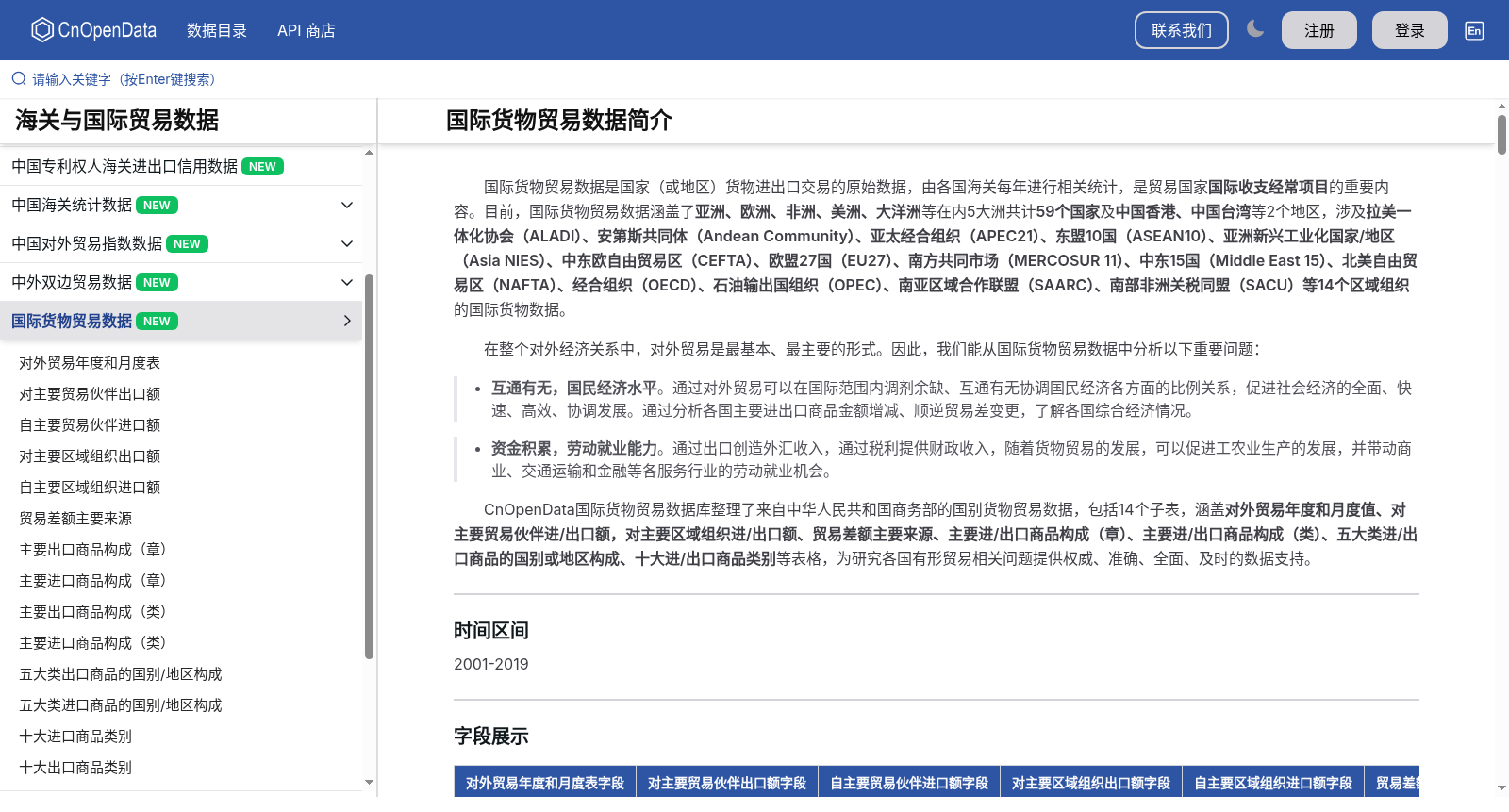Click the 2001-2019 time range text
This screenshot has height=812, width=1509.
(x=491, y=664)
